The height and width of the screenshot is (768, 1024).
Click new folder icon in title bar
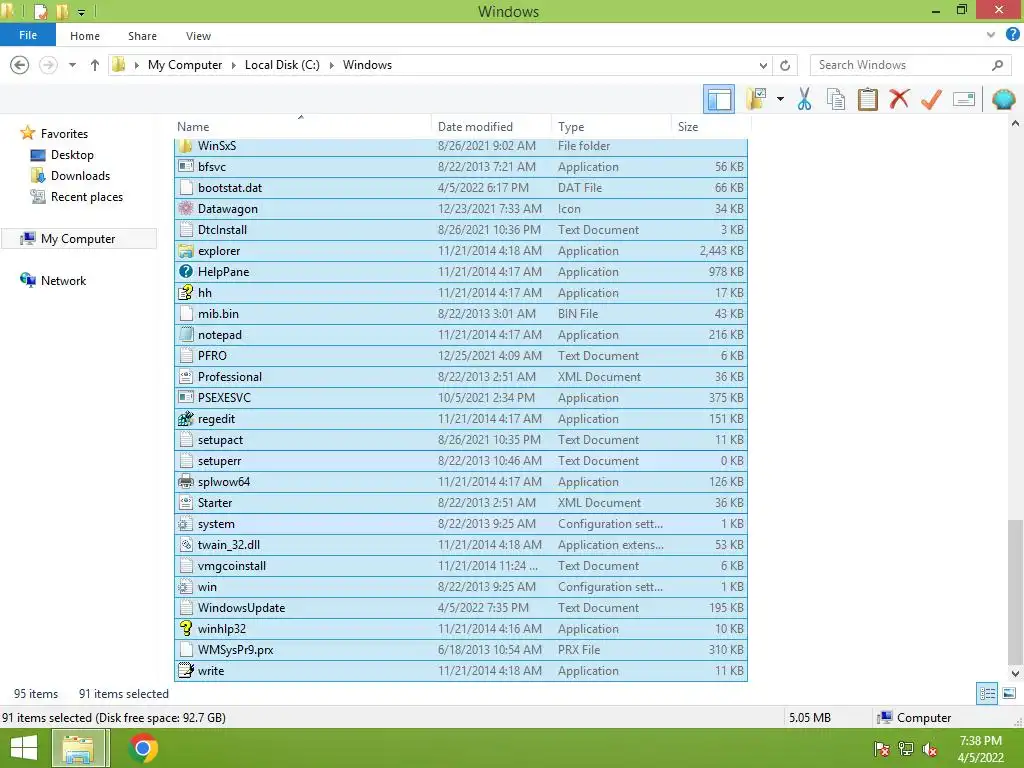tap(63, 12)
